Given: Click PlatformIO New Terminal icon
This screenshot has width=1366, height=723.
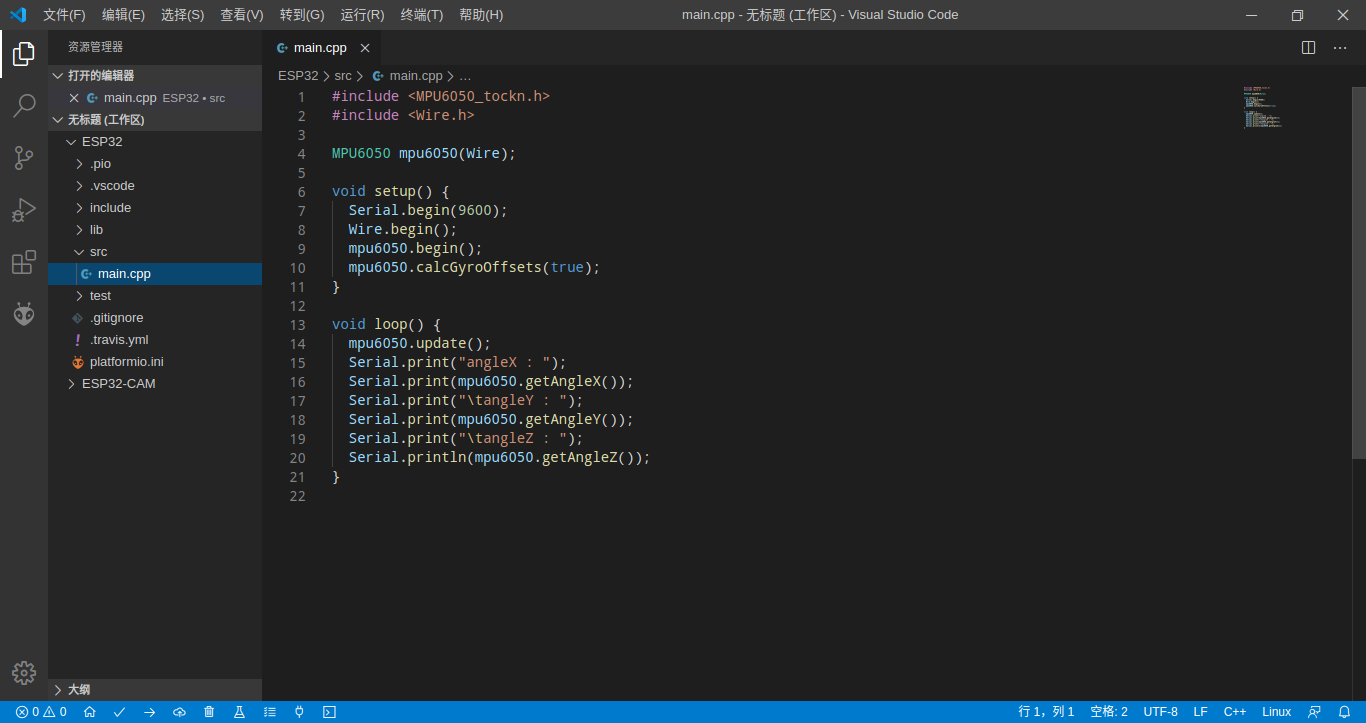Looking at the screenshot, I should click(x=329, y=712).
